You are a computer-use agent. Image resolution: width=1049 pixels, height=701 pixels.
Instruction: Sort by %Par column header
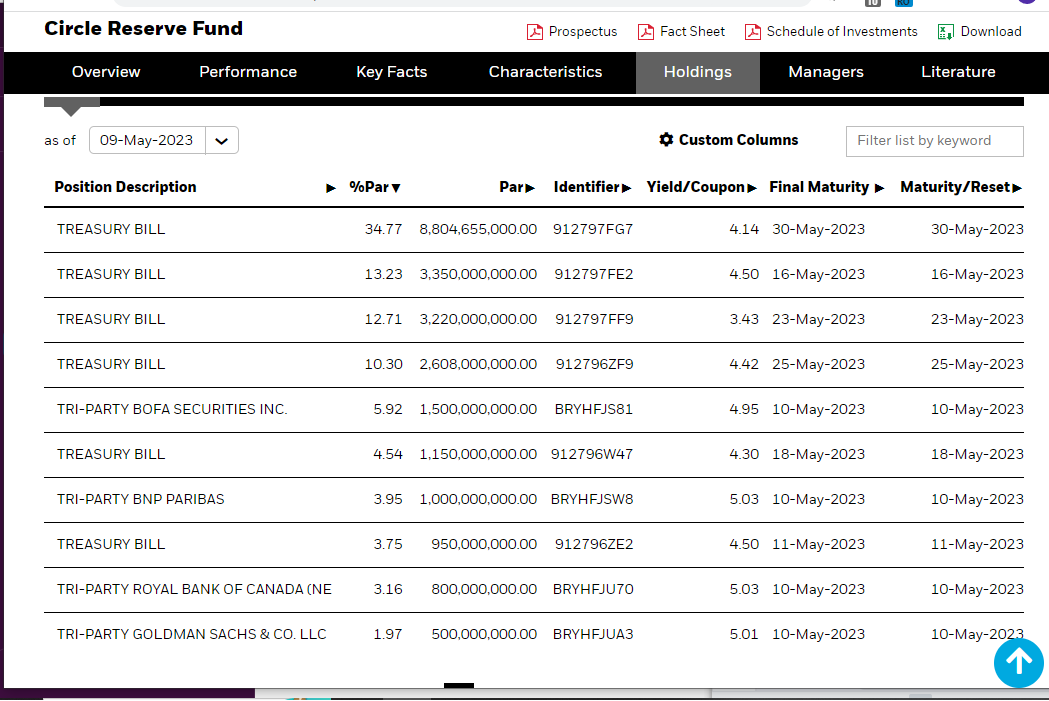375,187
